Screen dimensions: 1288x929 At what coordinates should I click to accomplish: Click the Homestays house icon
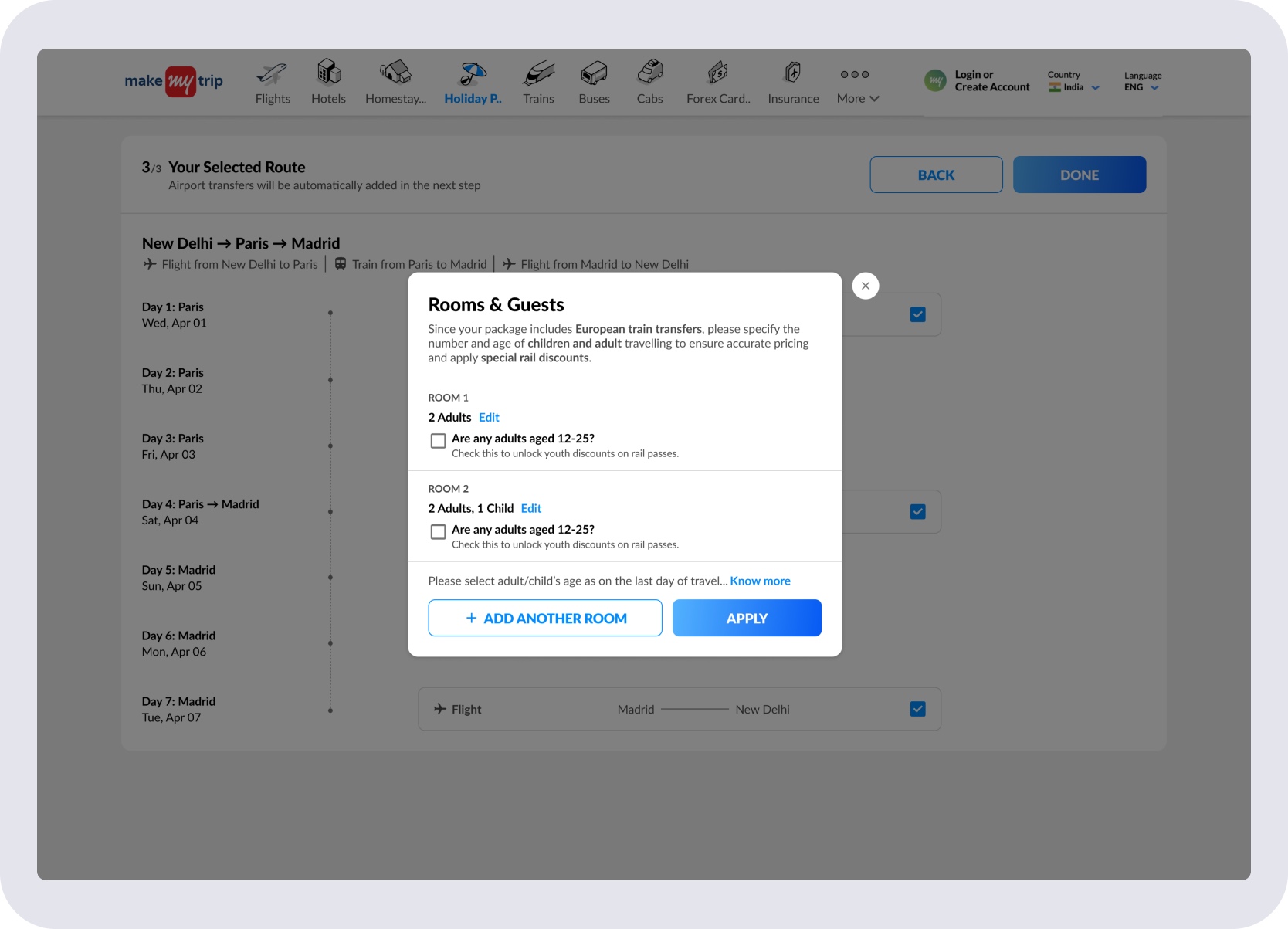(x=395, y=72)
